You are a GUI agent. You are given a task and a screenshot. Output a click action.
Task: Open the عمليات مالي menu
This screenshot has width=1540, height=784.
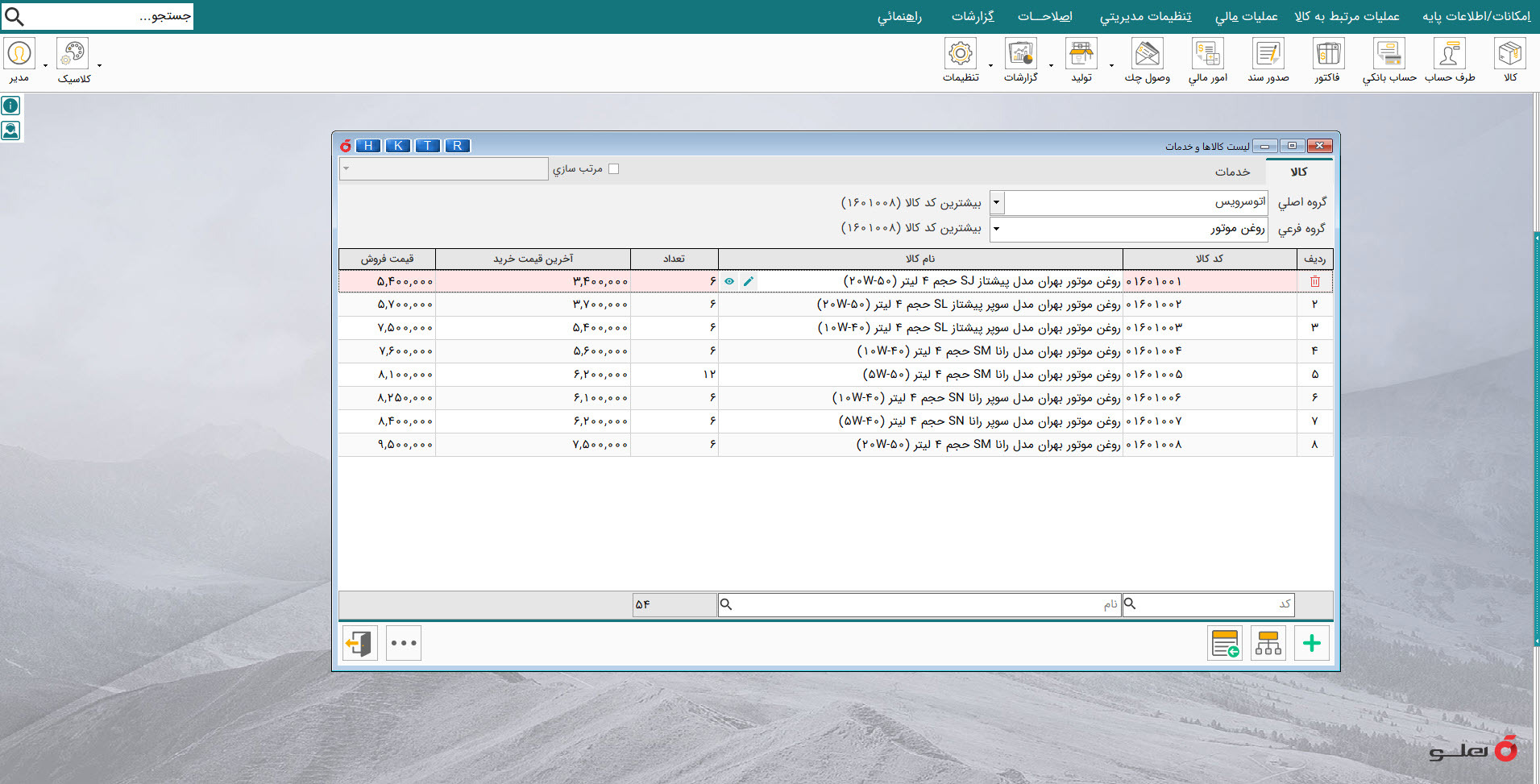tap(1247, 16)
